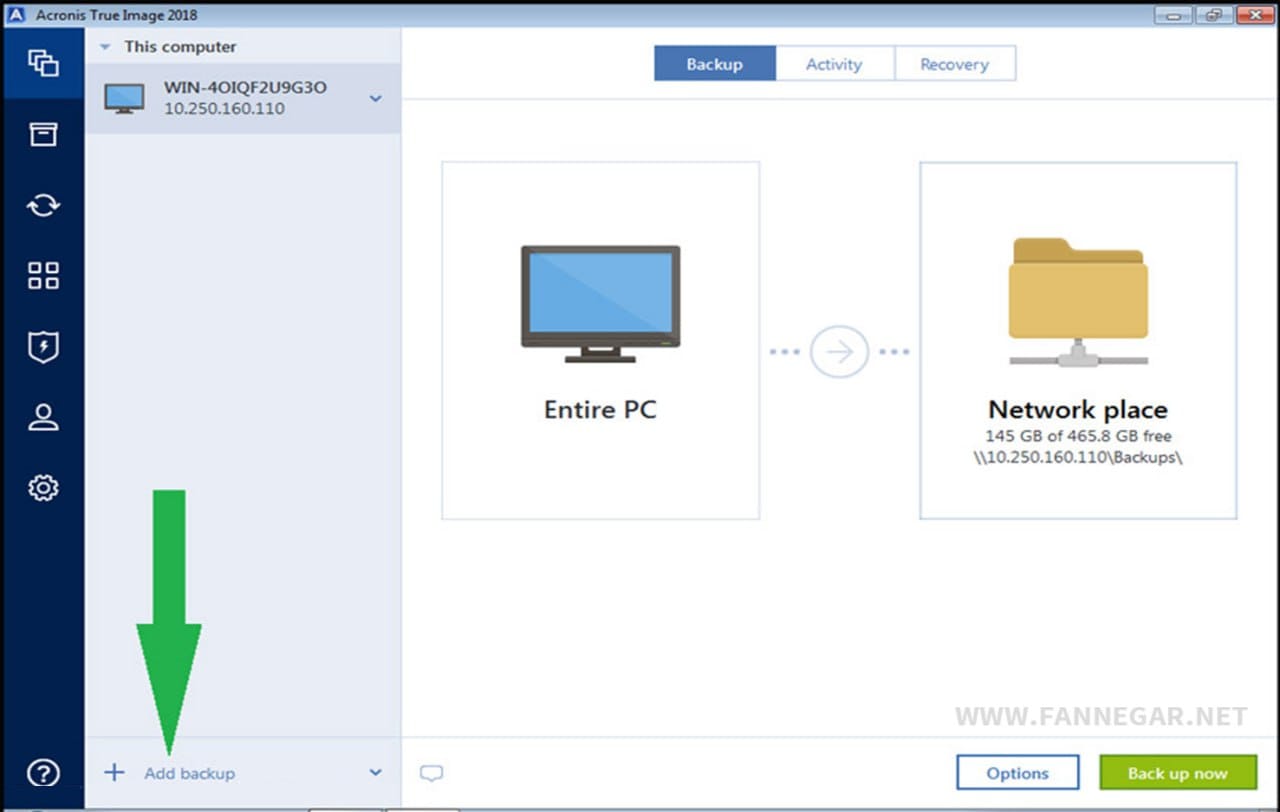Open Active Protection shield icon
Viewport: 1280px width, 812px height.
[x=43, y=347]
